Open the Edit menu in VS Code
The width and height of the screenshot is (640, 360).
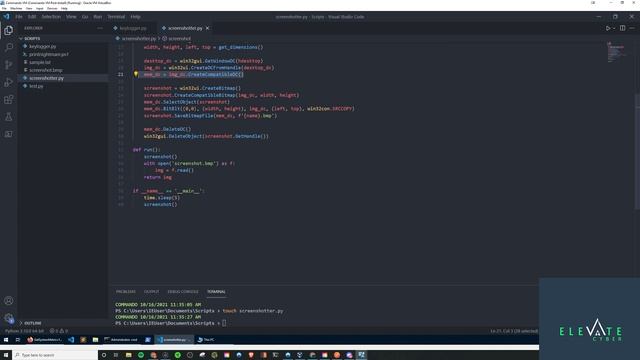click(32, 17)
